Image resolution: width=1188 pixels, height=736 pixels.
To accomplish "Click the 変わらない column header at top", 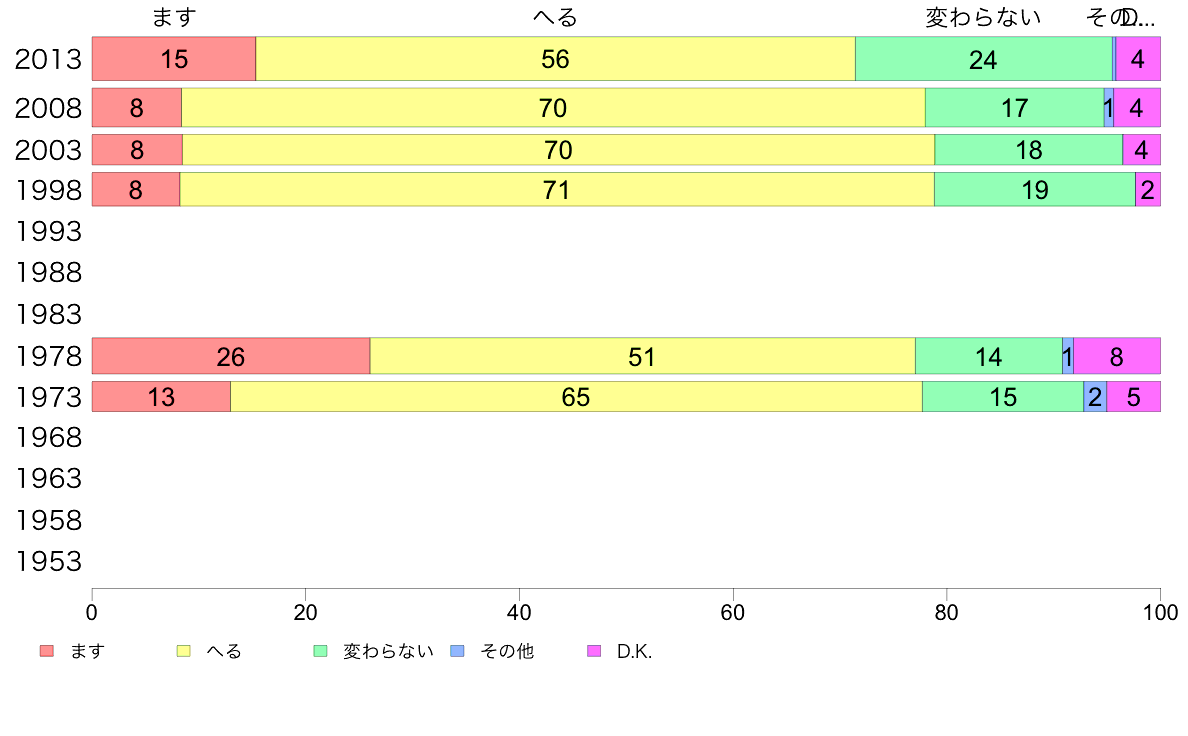I will (x=983, y=17).
